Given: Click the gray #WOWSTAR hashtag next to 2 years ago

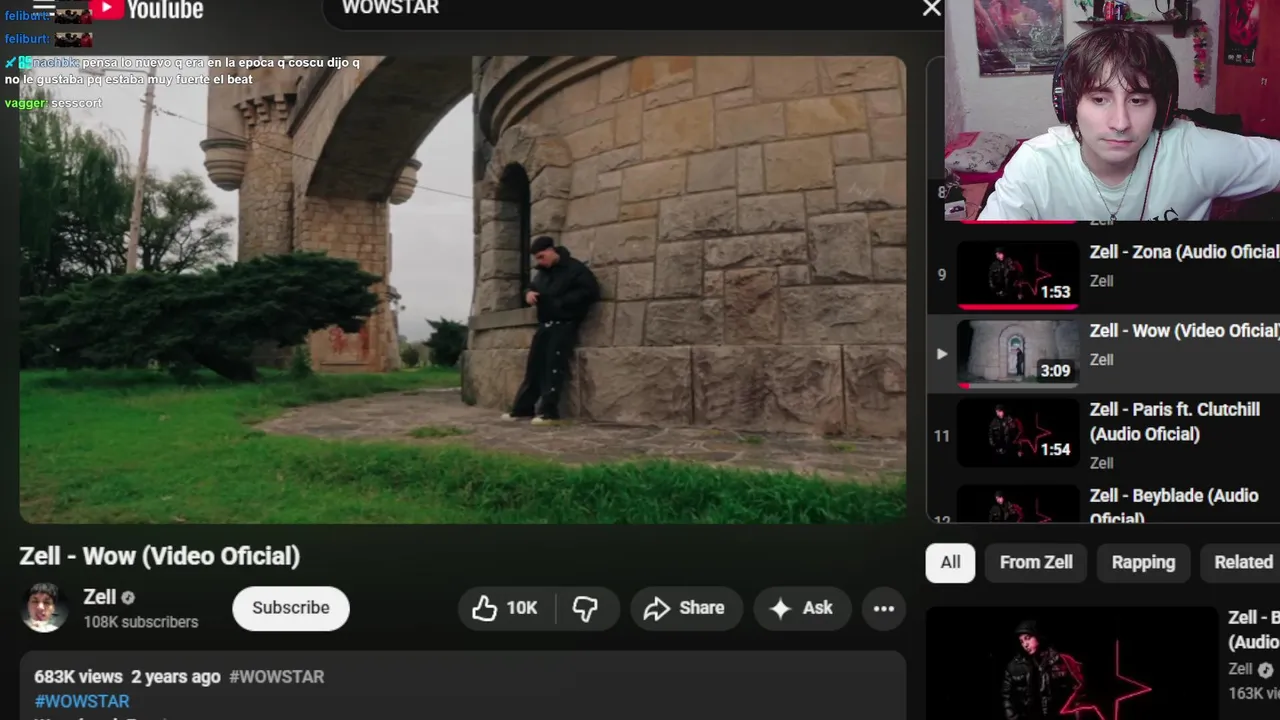Looking at the screenshot, I should point(277,677).
